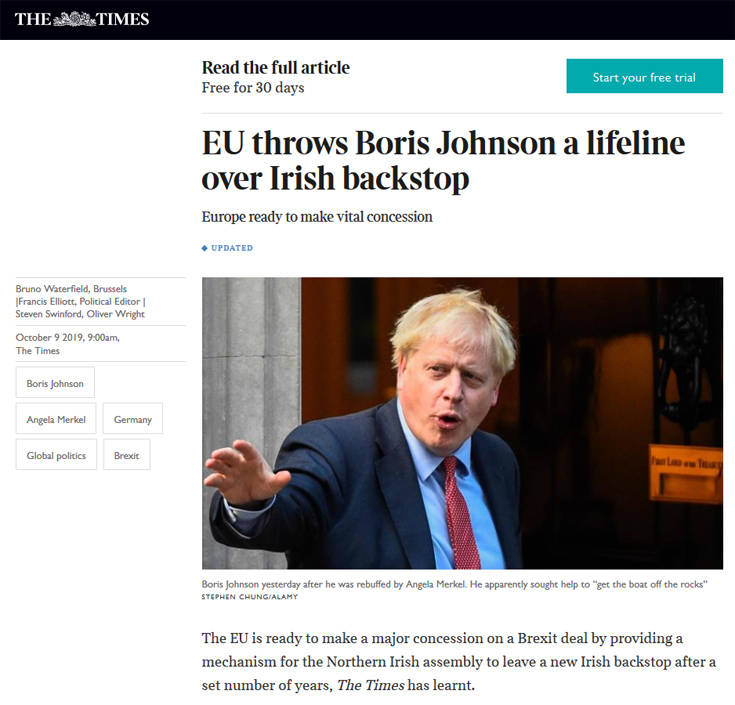Click the Read the full article text
Viewport: 735px width, 705px height.
[276, 68]
